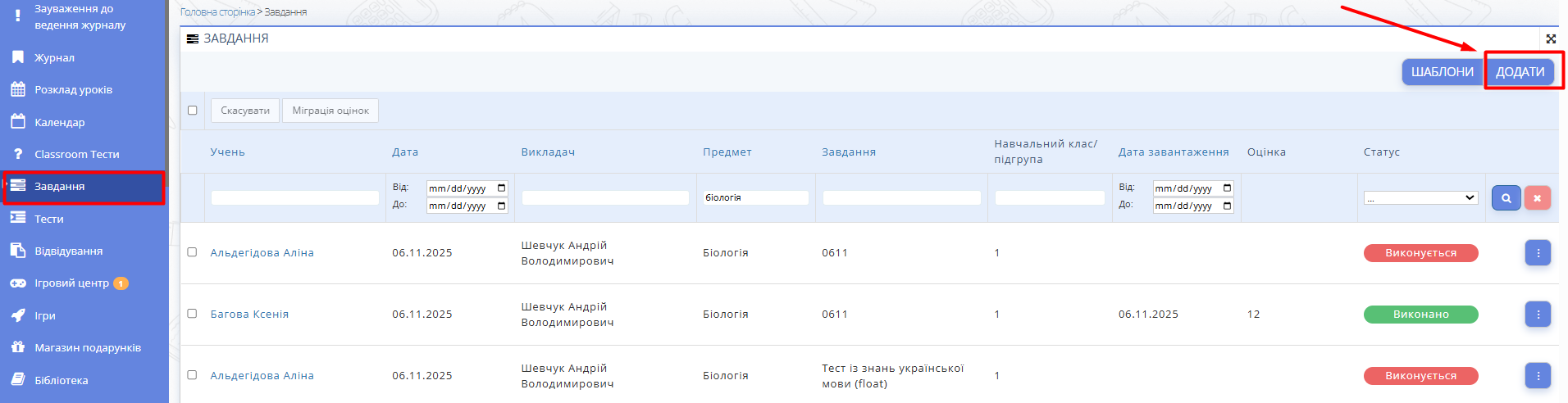
Task: Click the Розклад уроків calendar icon
Action: tap(18, 89)
